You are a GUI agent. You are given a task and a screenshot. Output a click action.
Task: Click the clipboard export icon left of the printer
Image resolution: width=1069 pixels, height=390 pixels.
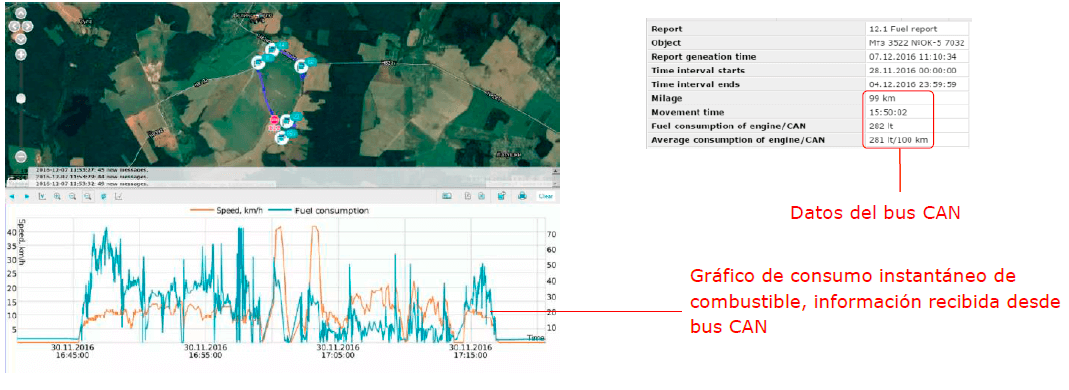502,196
